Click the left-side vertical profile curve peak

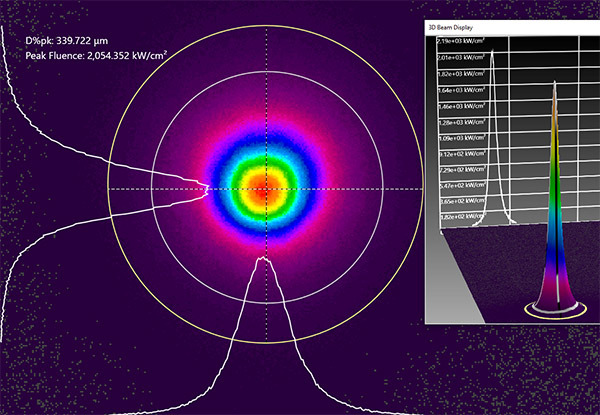click(206, 187)
